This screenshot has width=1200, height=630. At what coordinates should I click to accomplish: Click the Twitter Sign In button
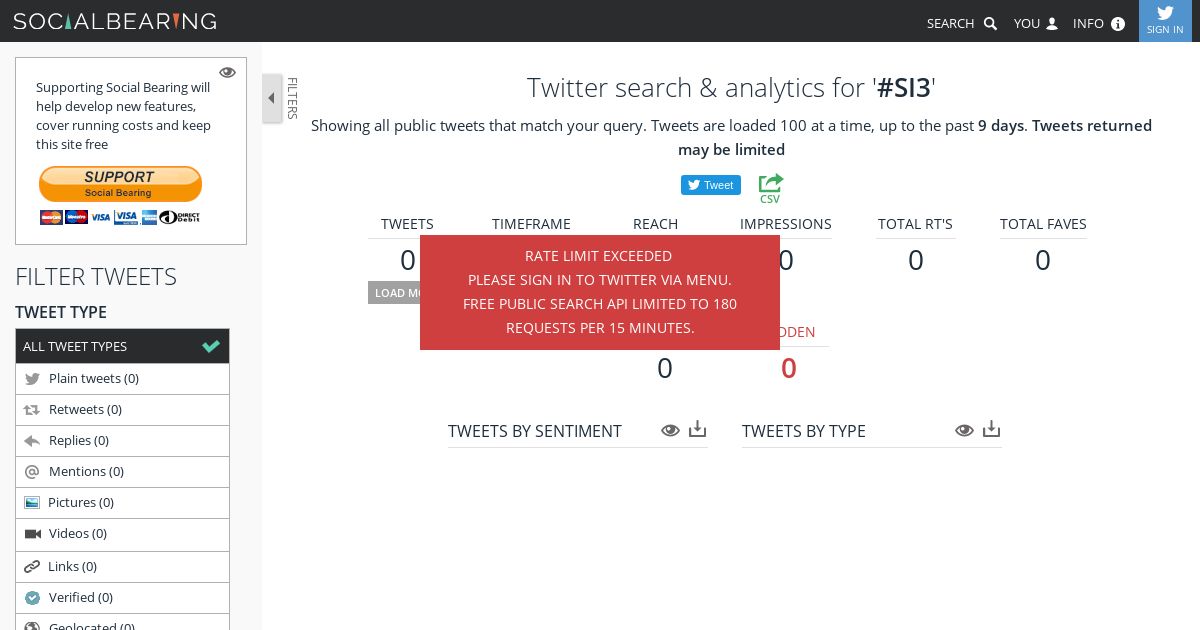click(x=1165, y=20)
